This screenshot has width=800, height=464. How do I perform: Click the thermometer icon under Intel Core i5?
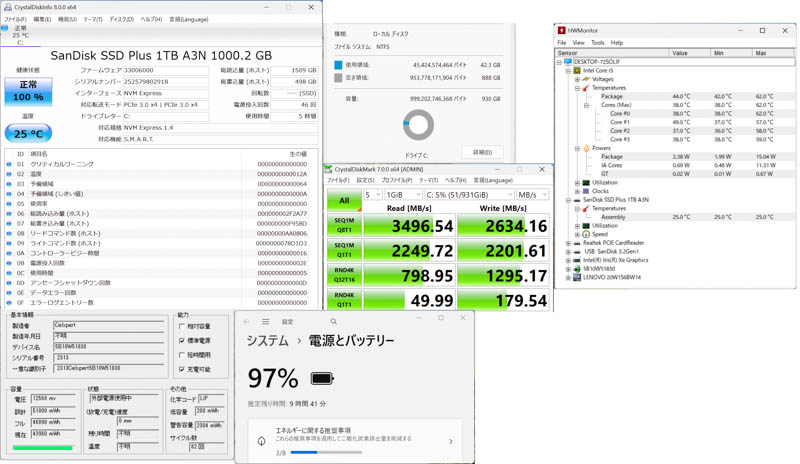[x=586, y=88]
